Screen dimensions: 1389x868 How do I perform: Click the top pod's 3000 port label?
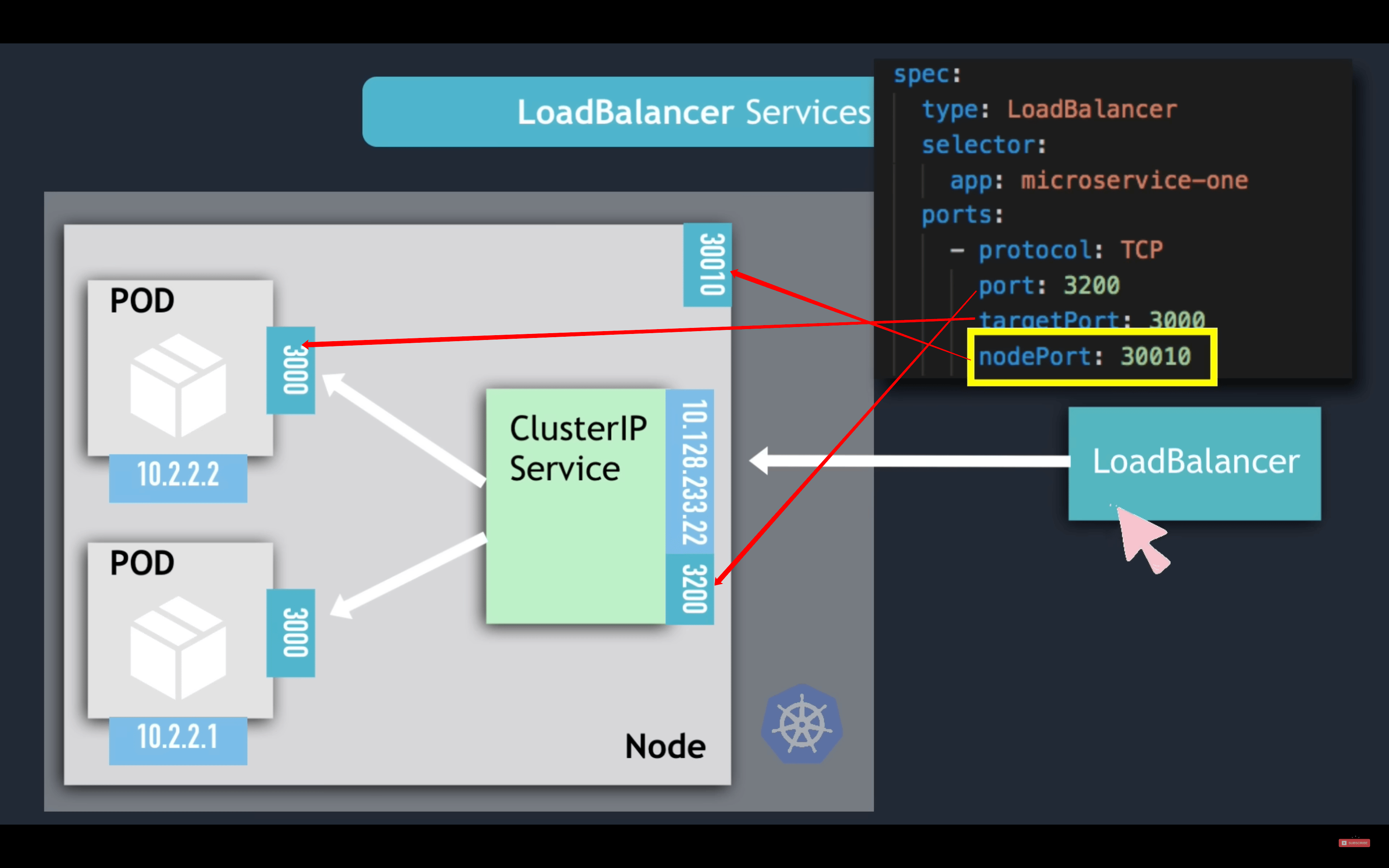pos(291,370)
